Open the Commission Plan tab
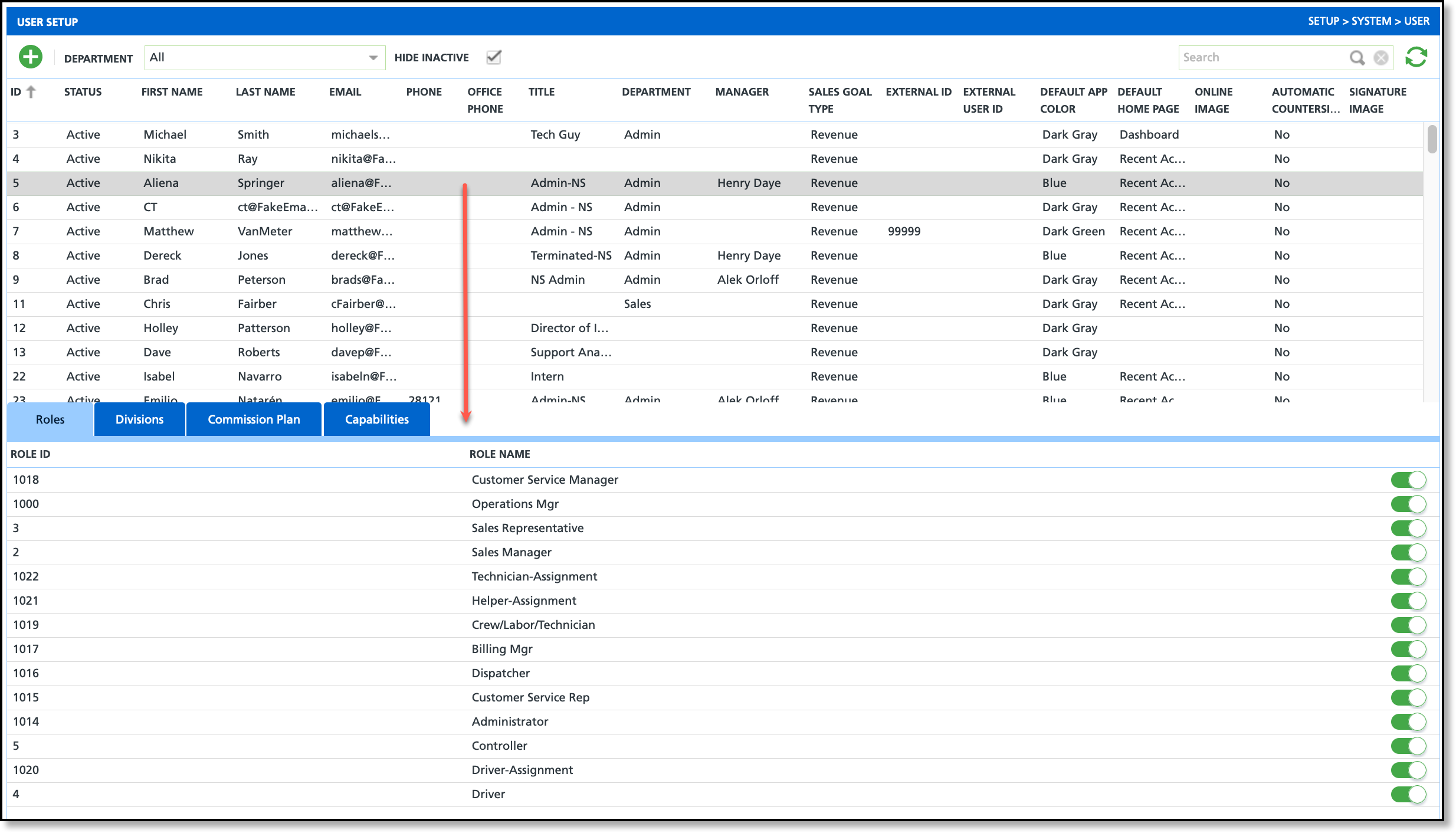 pyautogui.click(x=254, y=419)
